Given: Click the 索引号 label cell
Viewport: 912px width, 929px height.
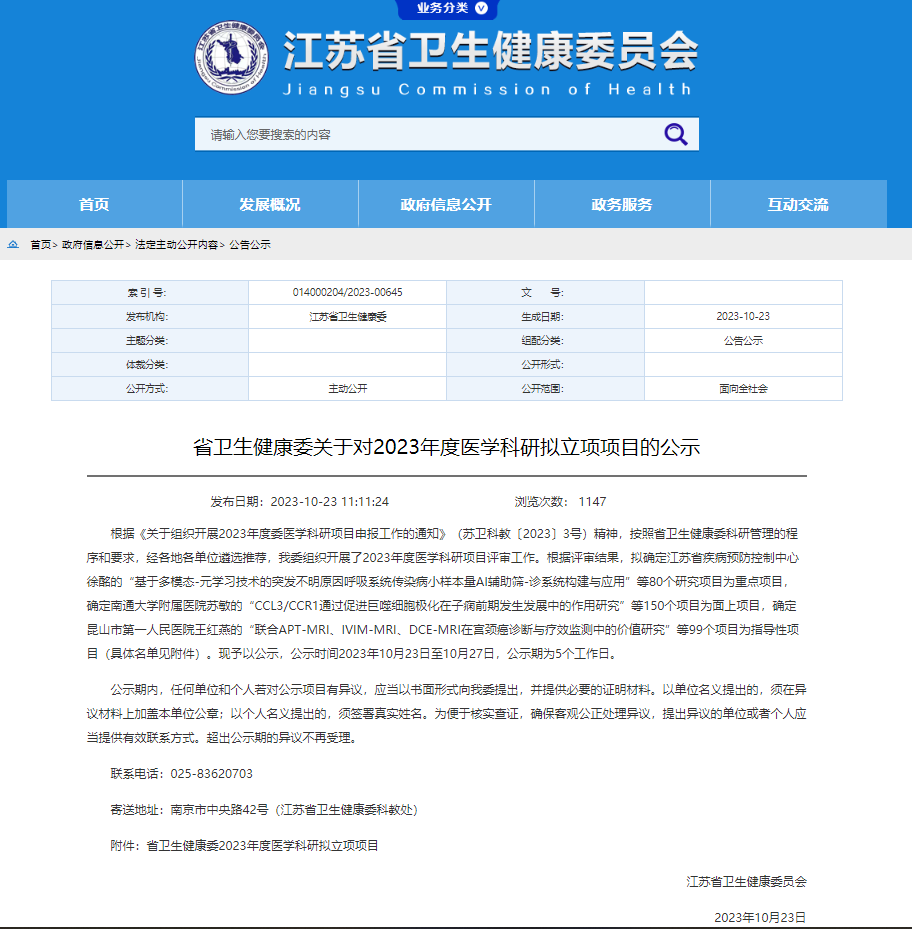Looking at the screenshot, I should 150,293.
